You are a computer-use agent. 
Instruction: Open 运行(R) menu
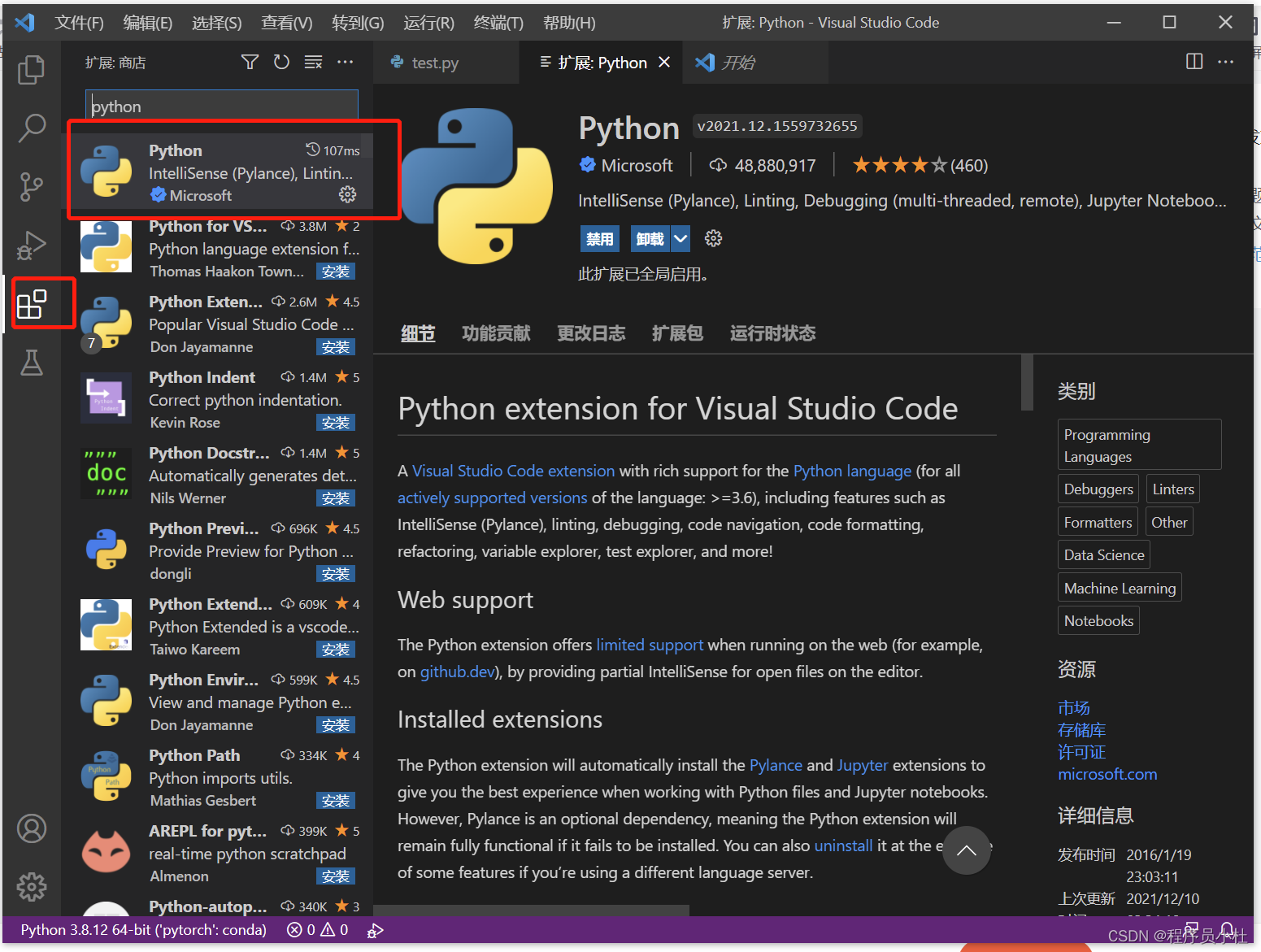[428, 23]
